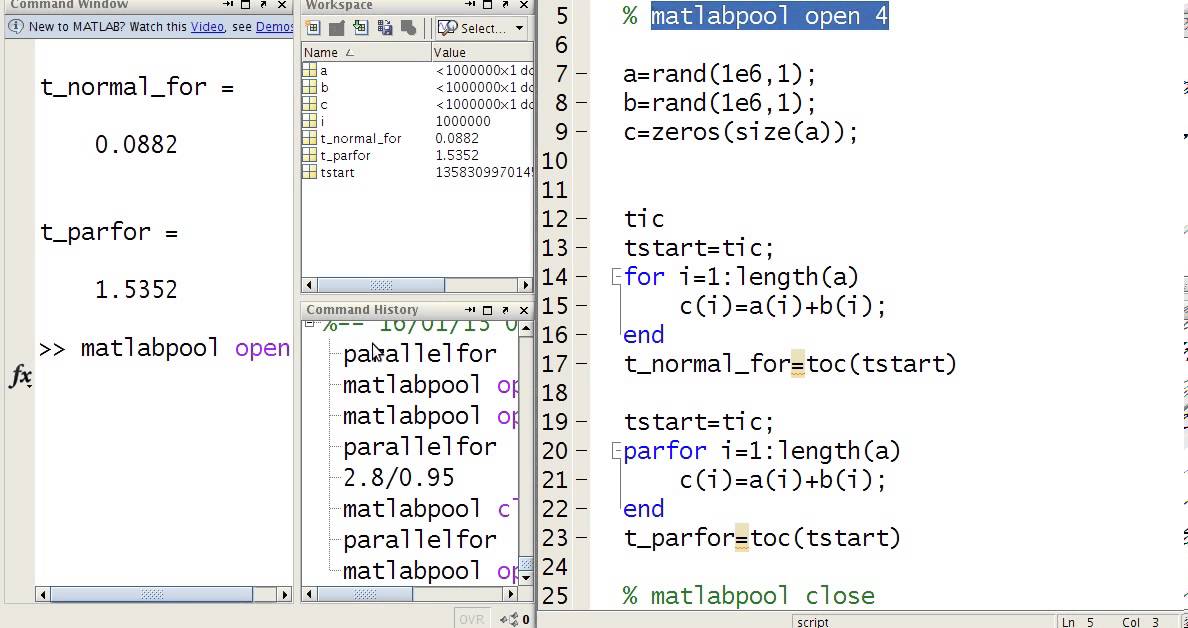Click the Ln 5 indicator in status bar
Viewport: 1188px width, 628px height.
[x=1078, y=622]
